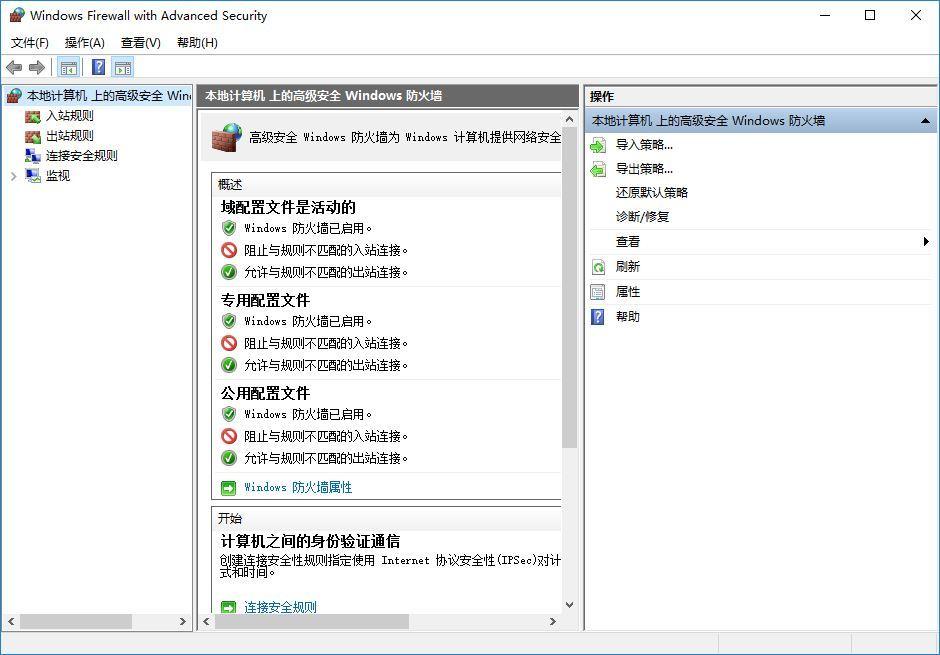Click the Help question-mark toolbar icon
Screen dimensions: 940x655
point(98,67)
